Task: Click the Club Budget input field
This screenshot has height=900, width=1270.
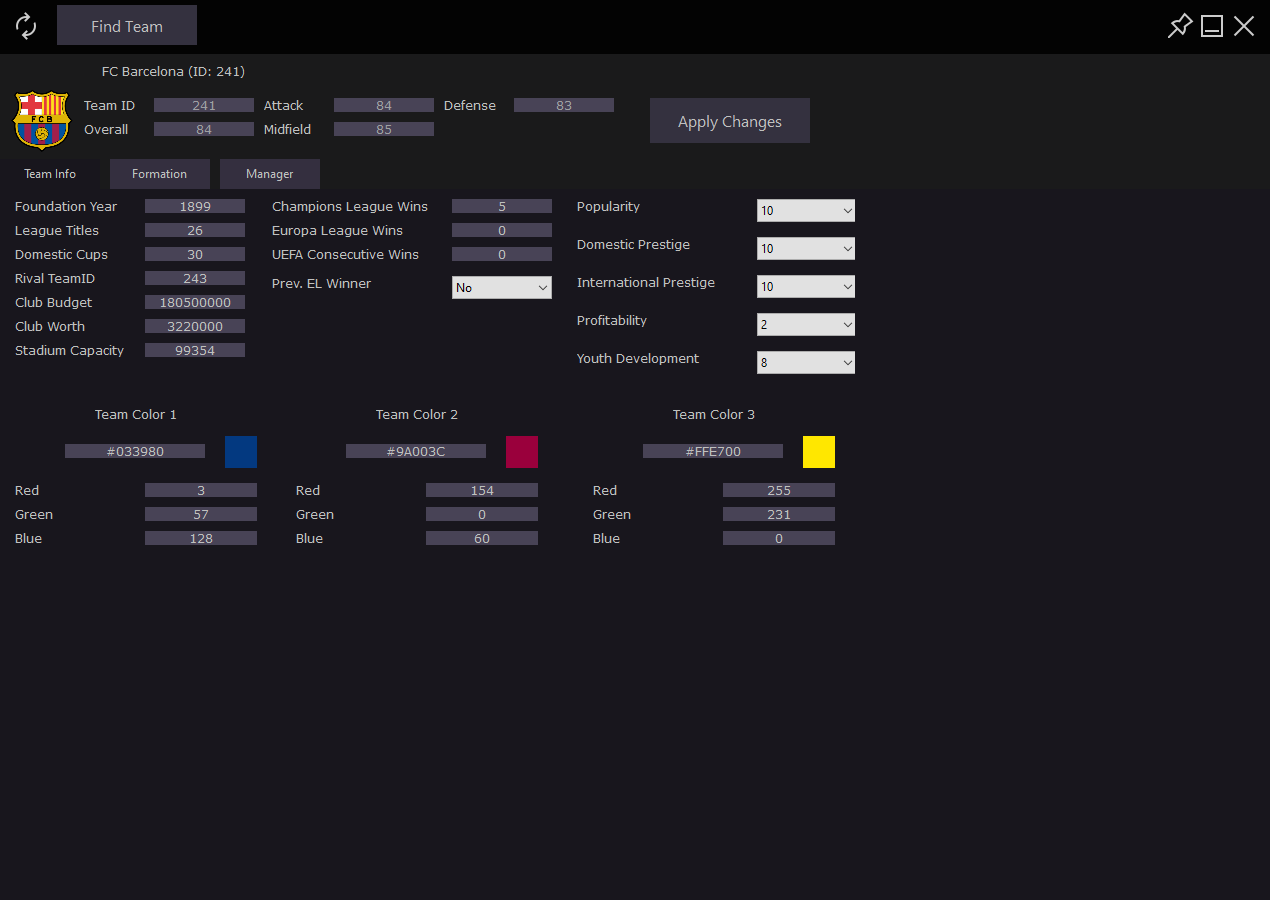Action: pyautogui.click(x=195, y=301)
